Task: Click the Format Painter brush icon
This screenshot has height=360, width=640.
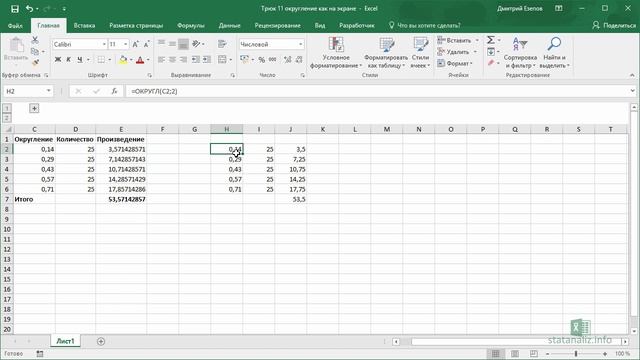Action: tap(35, 62)
